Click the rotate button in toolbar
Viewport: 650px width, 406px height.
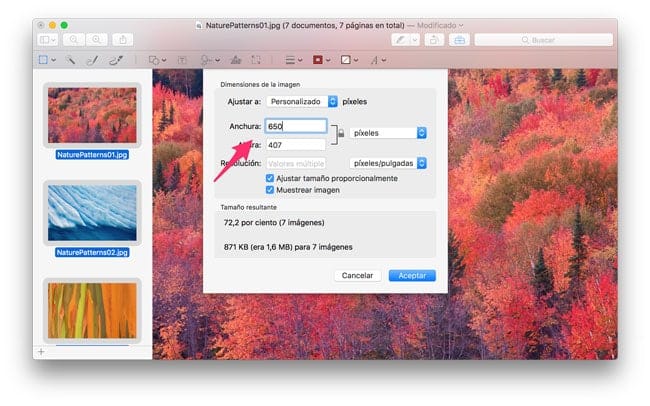(434, 40)
